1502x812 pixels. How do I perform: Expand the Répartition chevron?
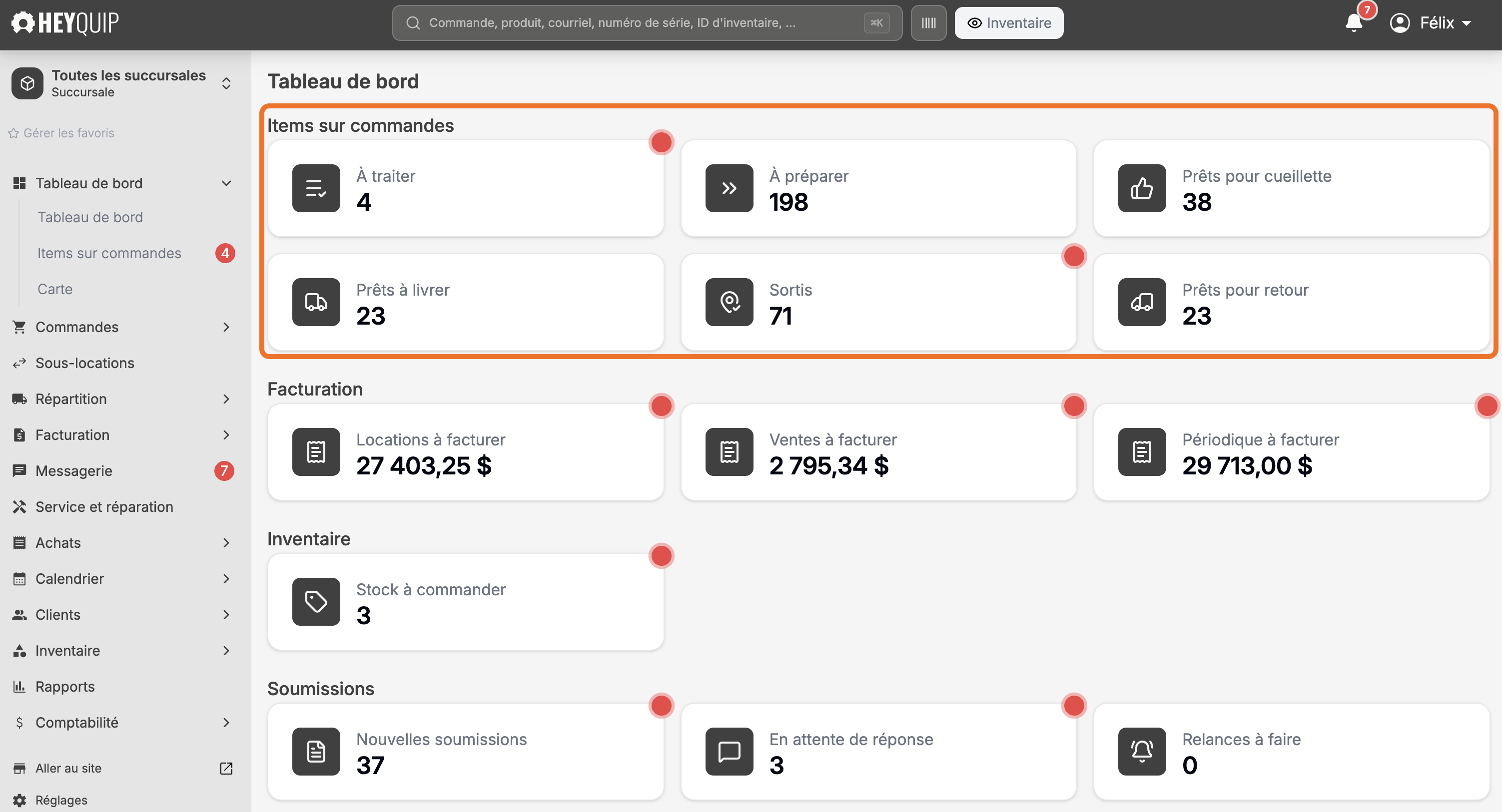tap(226, 399)
